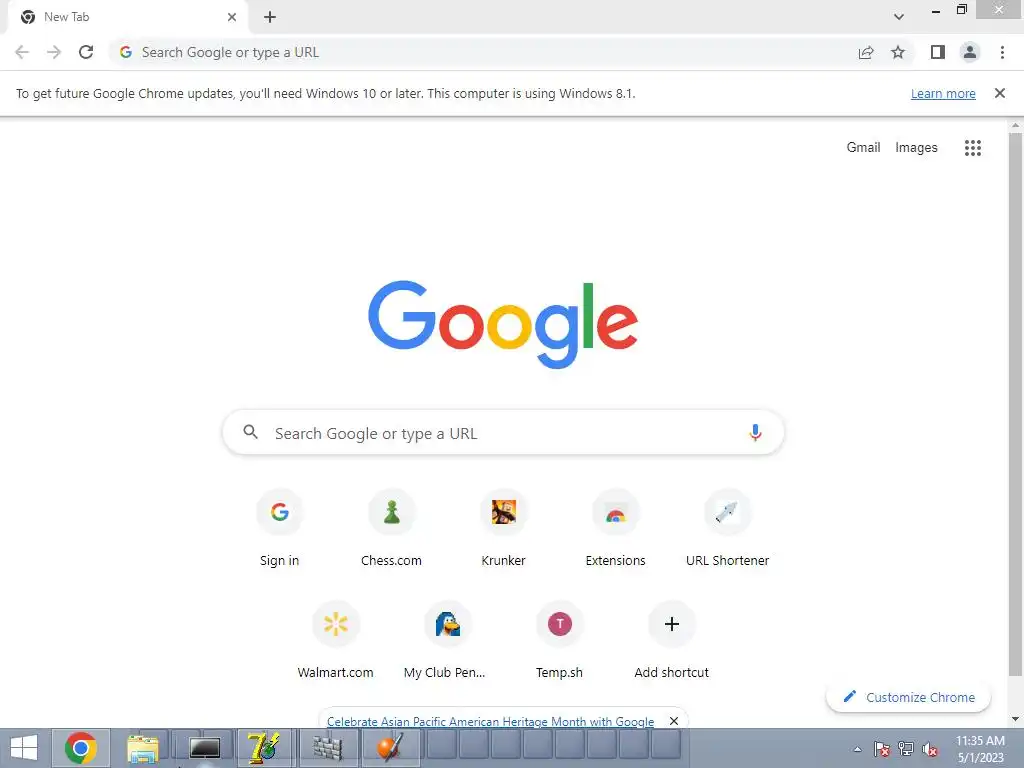Open the URL Shortener shortcut
This screenshot has height=768, width=1024.
(x=728, y=528)
